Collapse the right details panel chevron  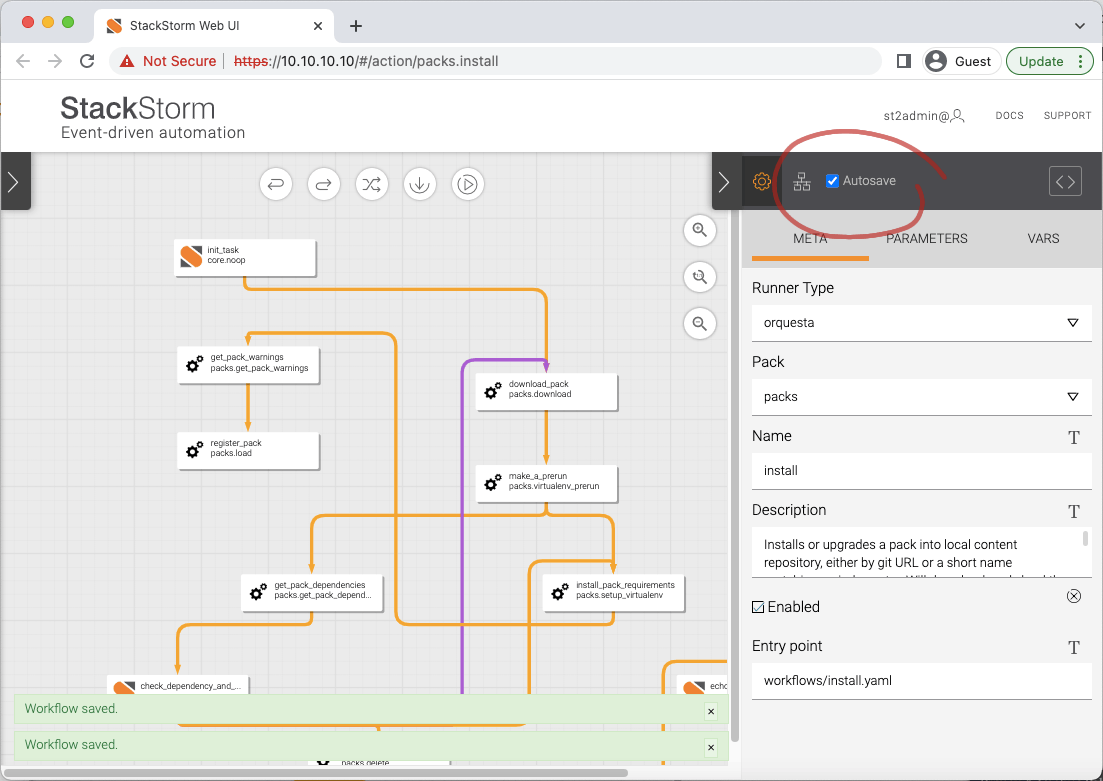[725, 182]
